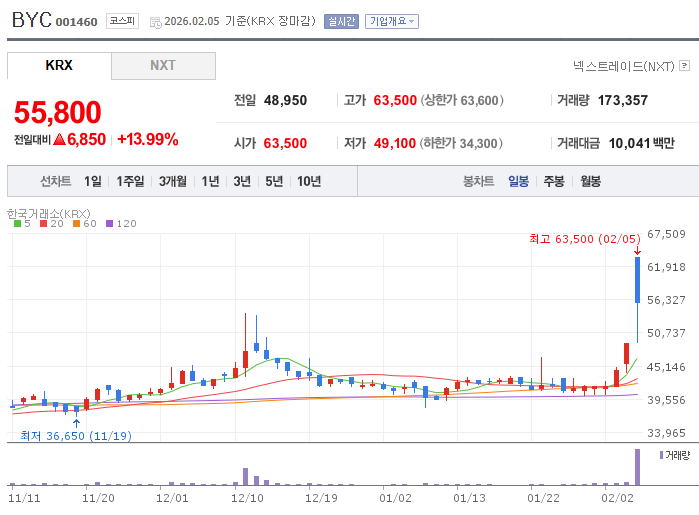Click the stock code 001460
699x515 pixels.
(76, 22)
